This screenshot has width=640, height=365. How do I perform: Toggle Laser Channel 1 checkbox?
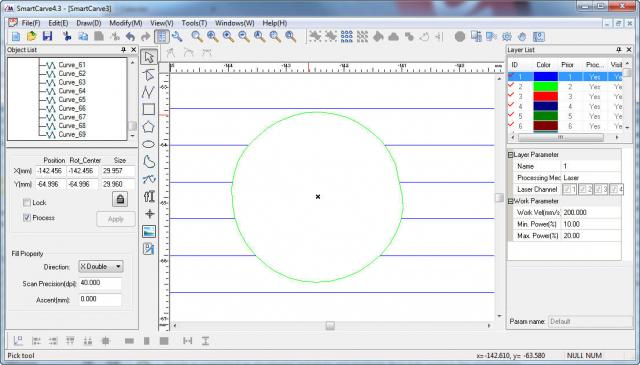click(x=569, y=189)
